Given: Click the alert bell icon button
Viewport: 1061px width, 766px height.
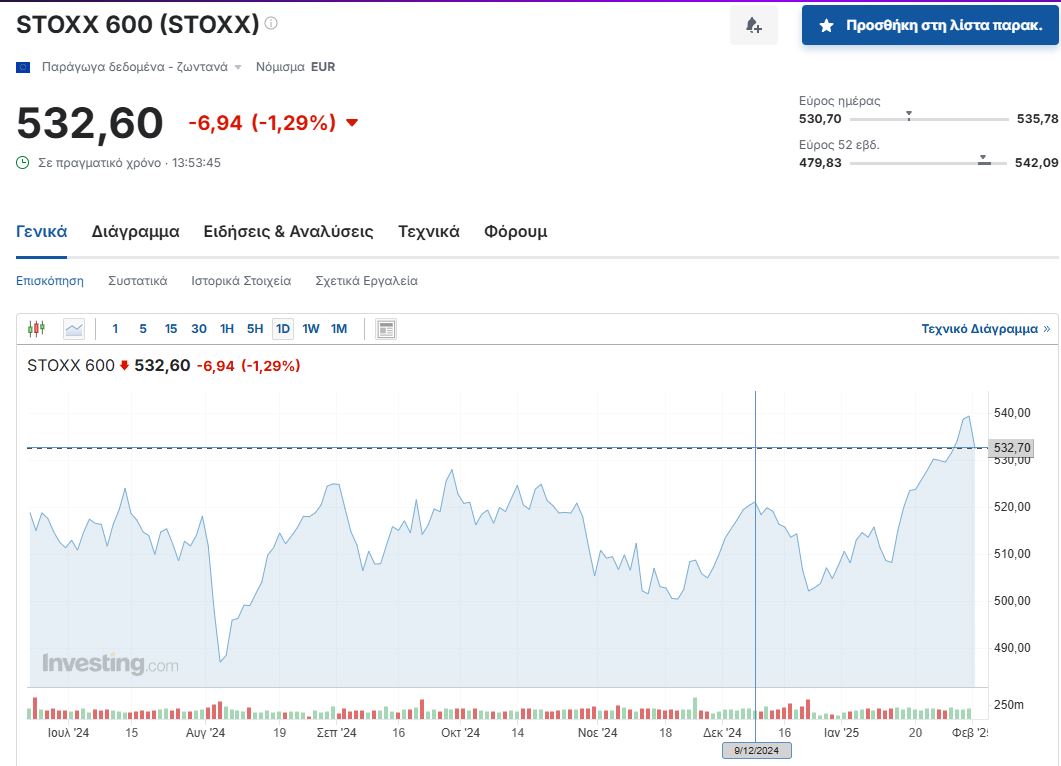Looking at the screenshot, I should tap(753, 25).
